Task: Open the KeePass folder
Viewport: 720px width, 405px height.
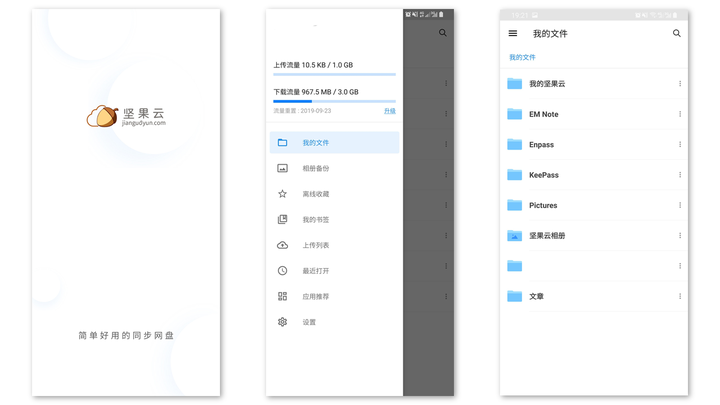Action: (594, 174)
